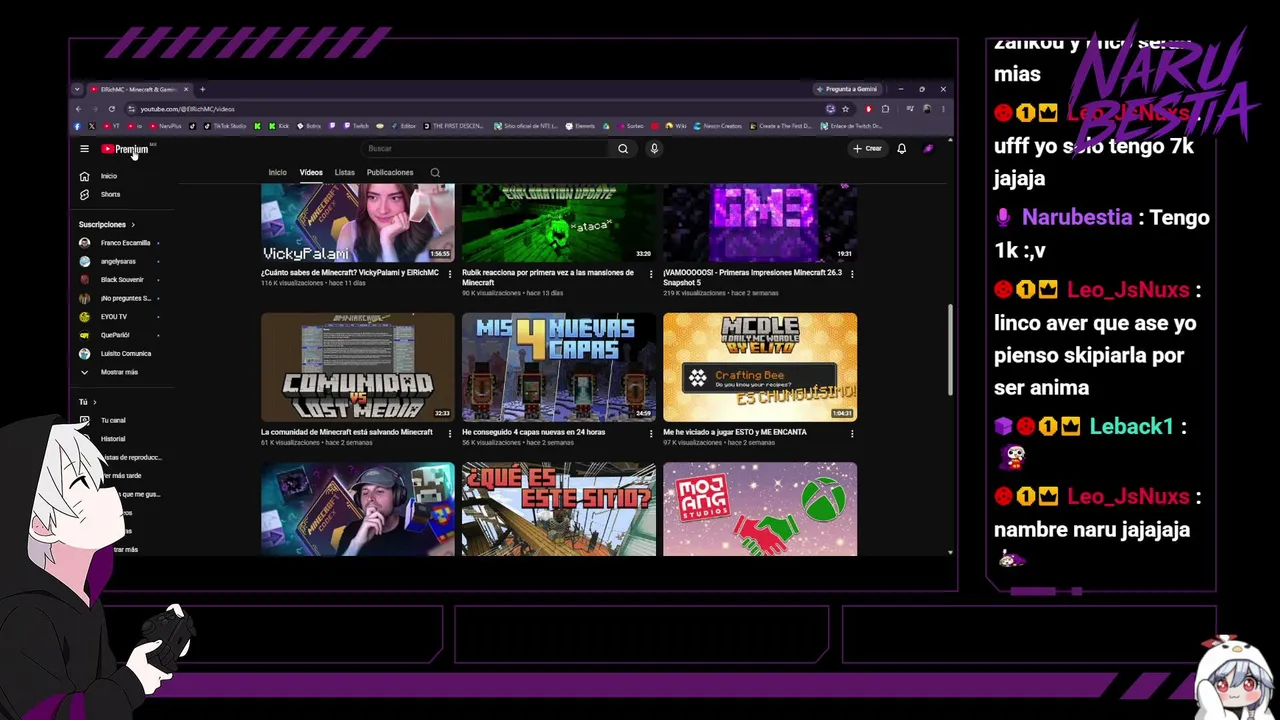Click the page vertical scrollbar
Viewport: 1280px width, 720px height.
point(950,350)
